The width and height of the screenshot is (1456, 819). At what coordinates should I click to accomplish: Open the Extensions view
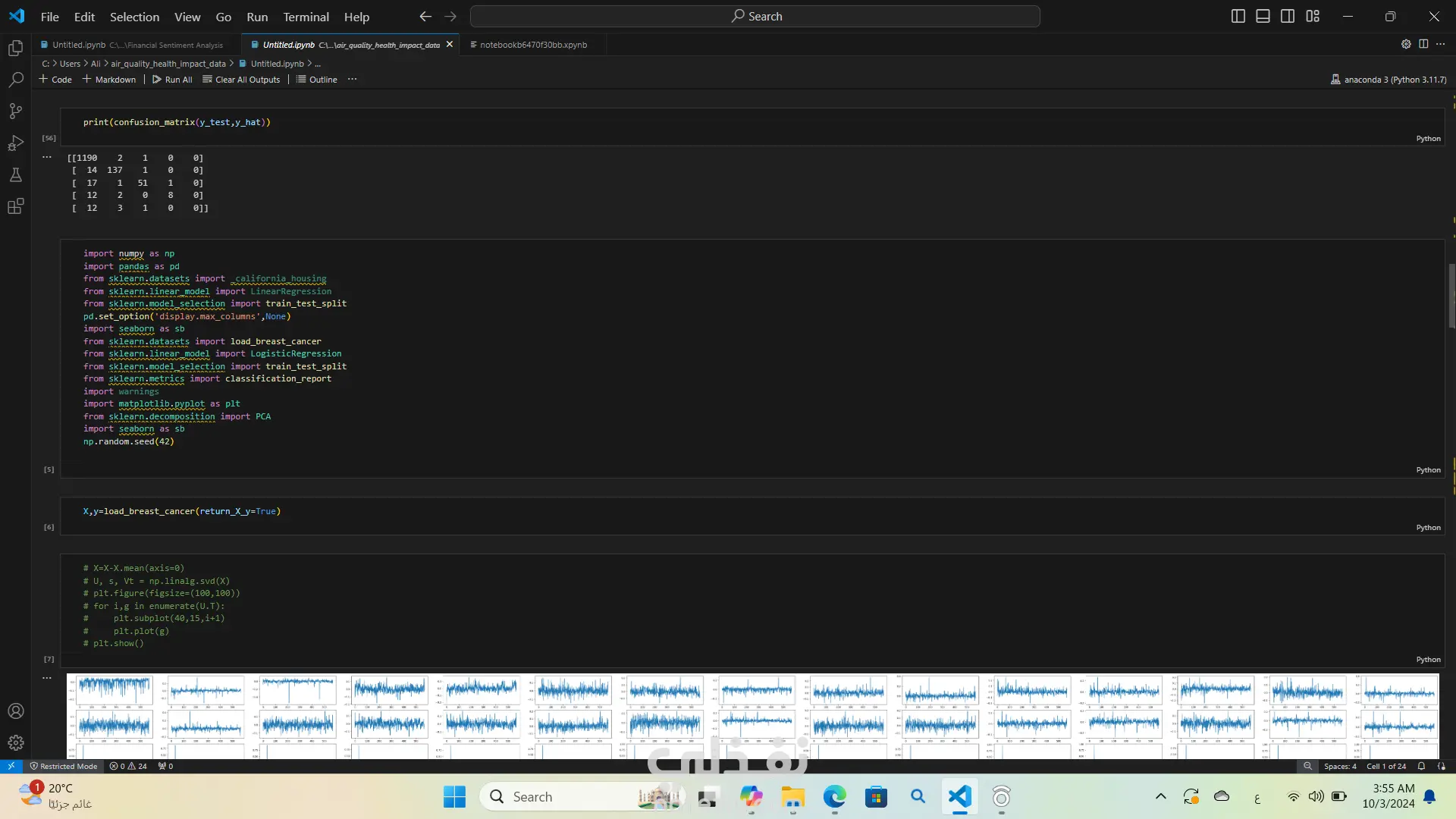point(15,206)
